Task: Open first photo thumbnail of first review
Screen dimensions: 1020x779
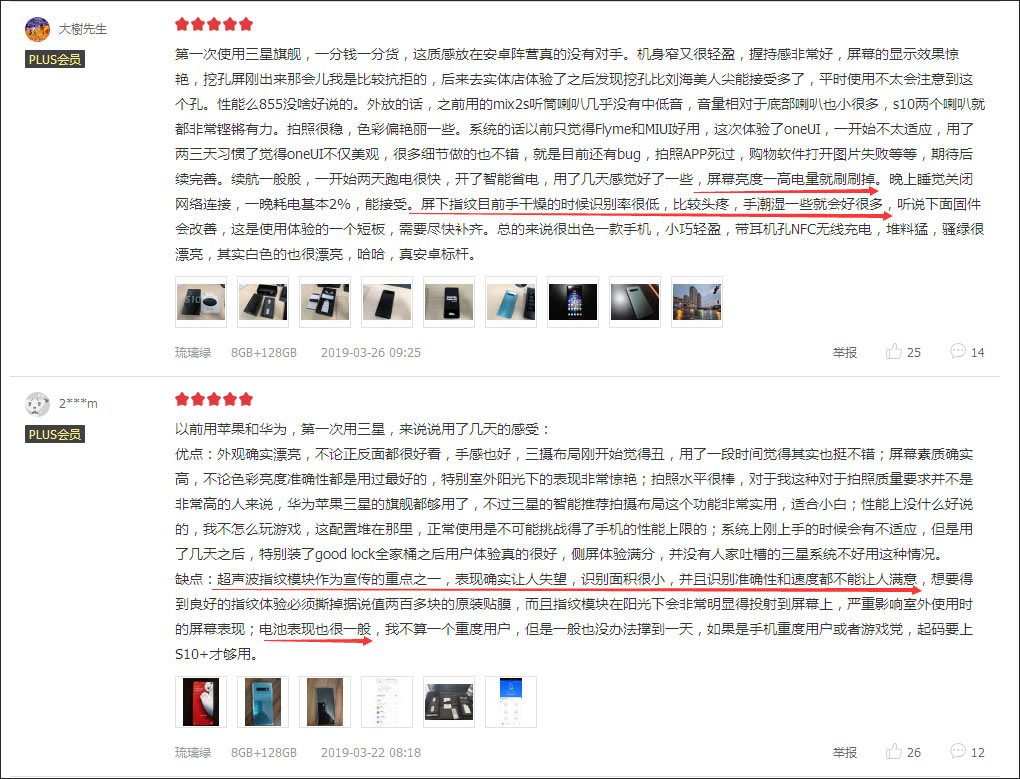Action: 201,302
